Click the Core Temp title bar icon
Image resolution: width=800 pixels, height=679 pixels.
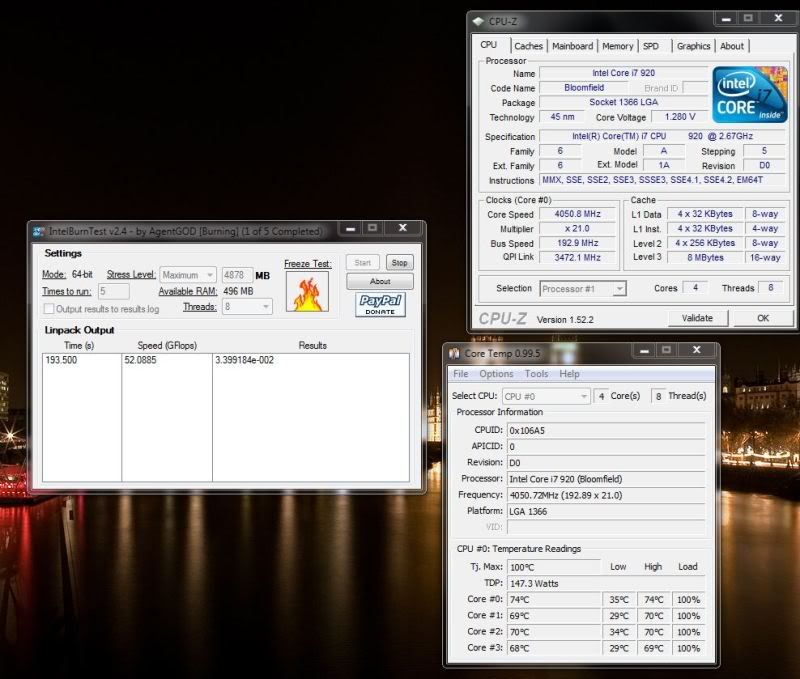pyautogui.click(x=454, y=354)
